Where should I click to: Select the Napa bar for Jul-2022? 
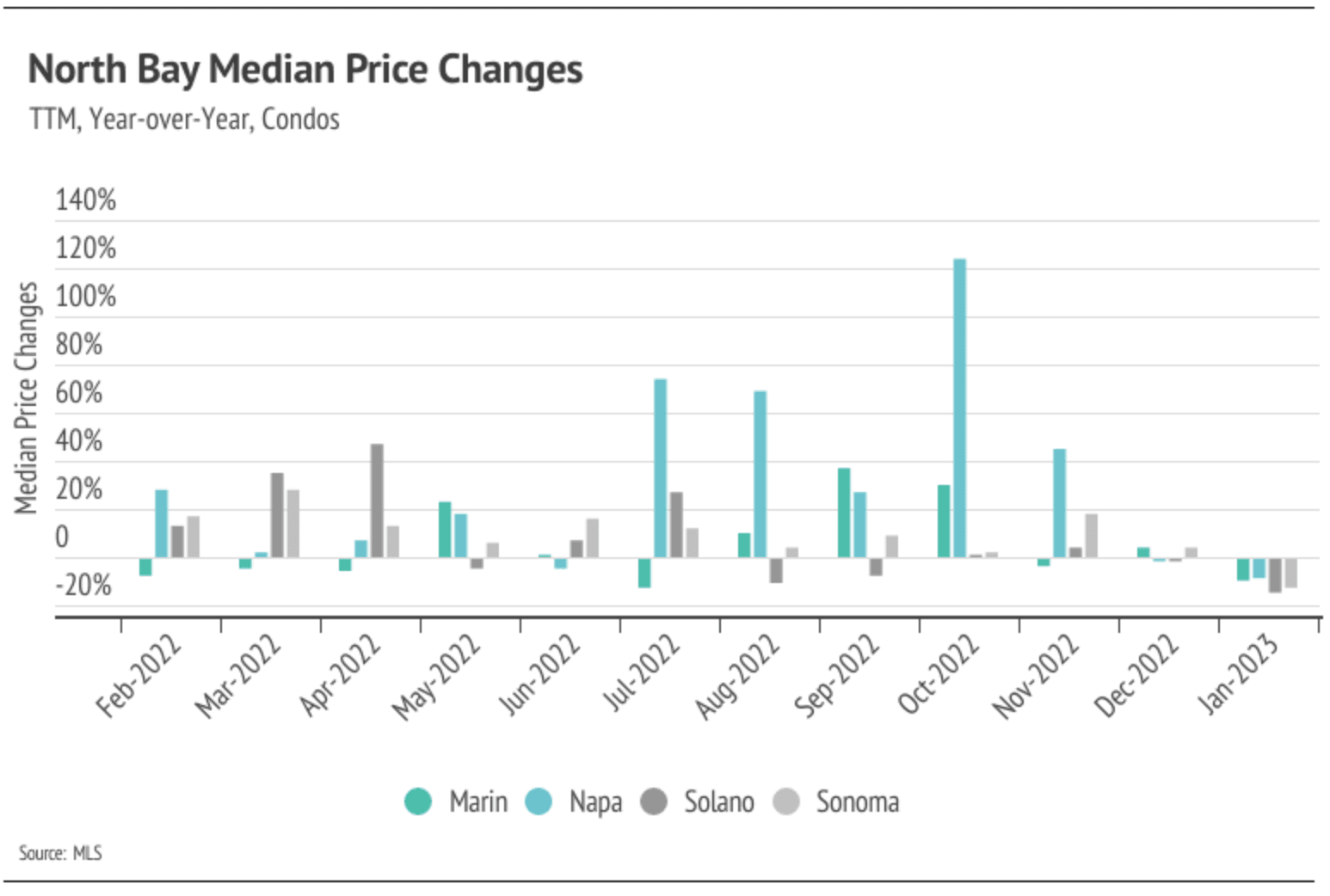pyautogui.click(x=660, y=468)
